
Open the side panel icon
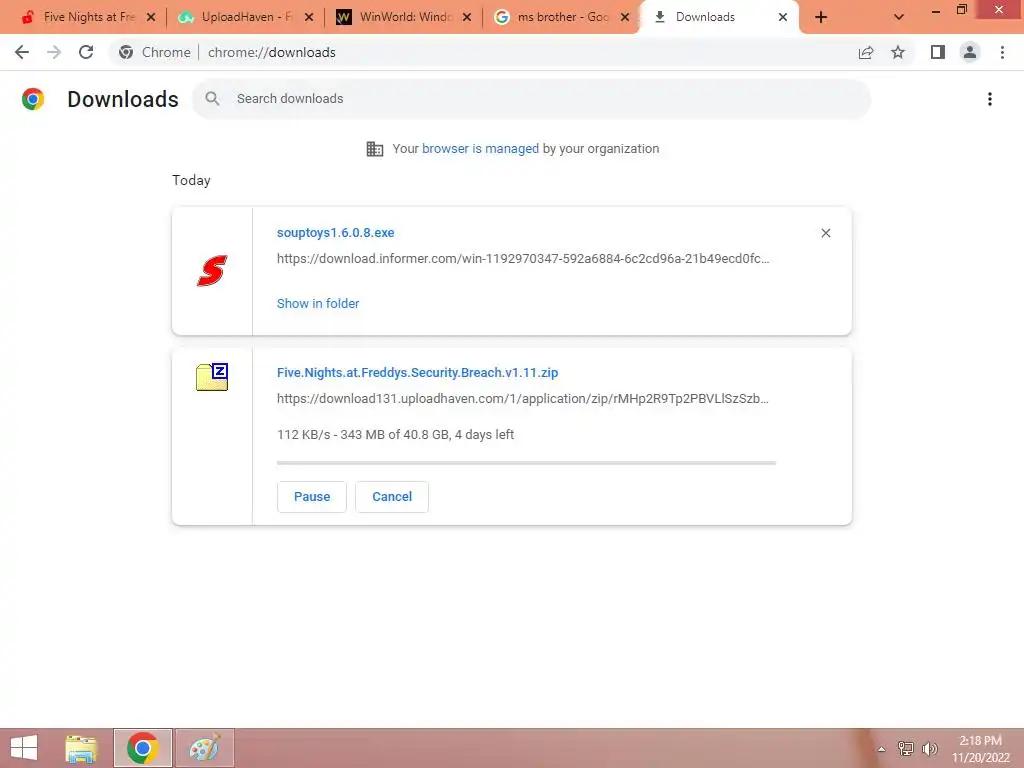[938, 52]
